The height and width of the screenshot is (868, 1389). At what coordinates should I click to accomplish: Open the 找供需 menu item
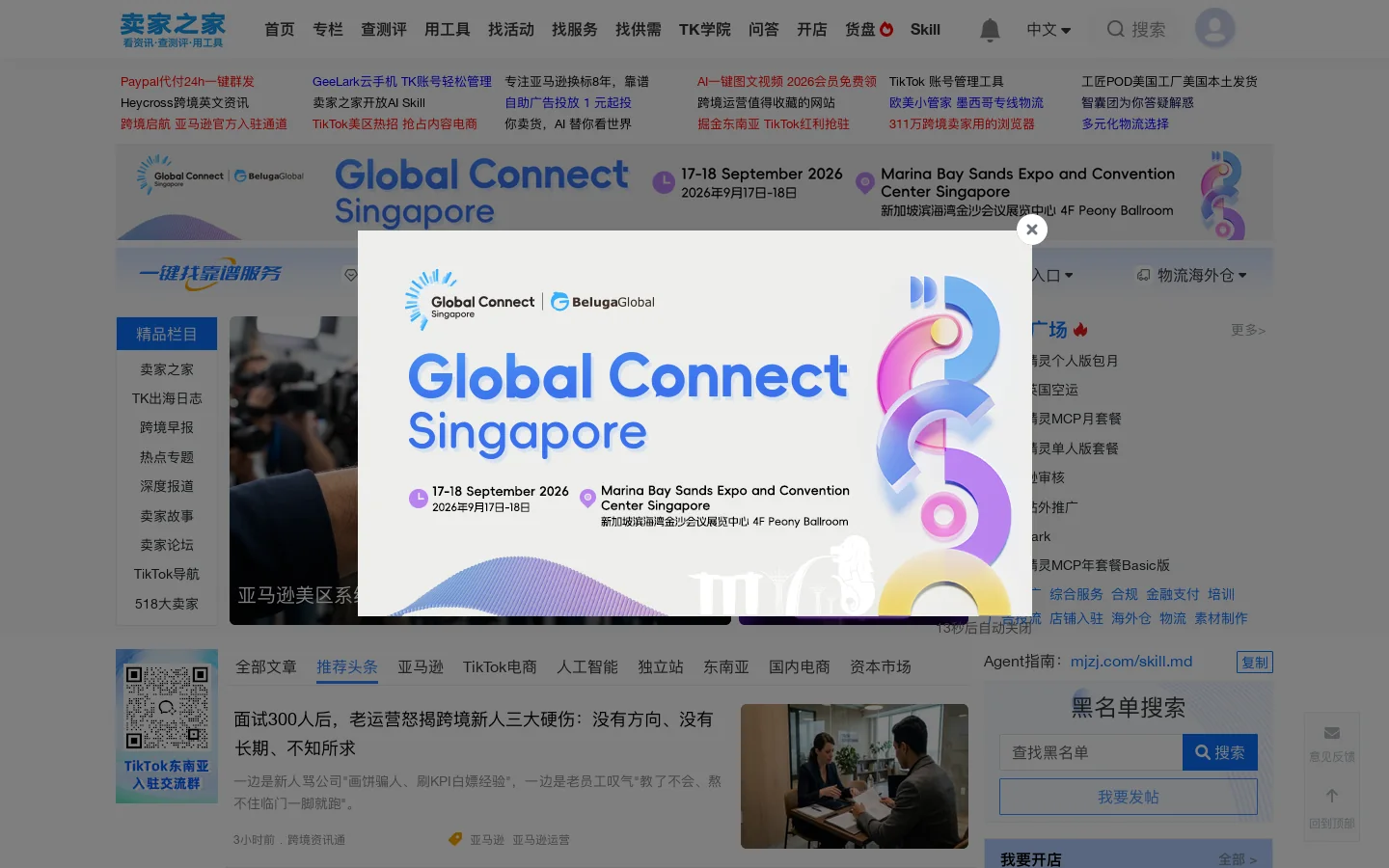click(x=639, y=30)
